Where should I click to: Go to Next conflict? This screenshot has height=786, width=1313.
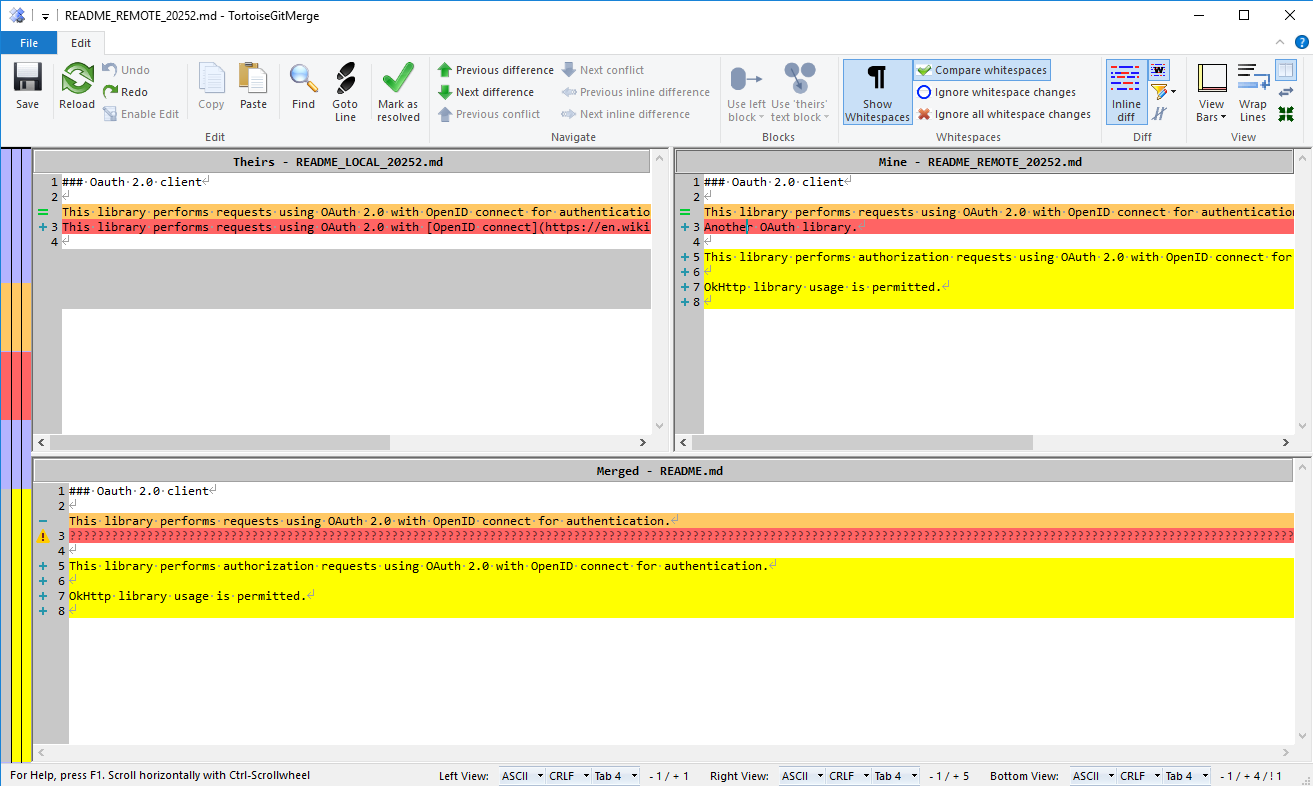coord(603,70)
